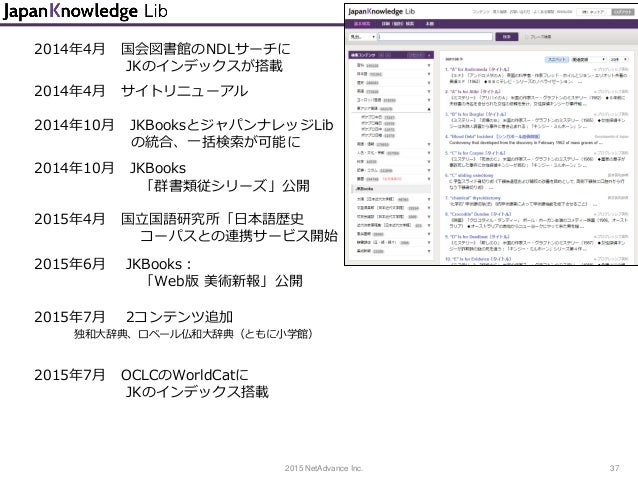Click the slide title JapanKnowledge Lib
Image resolution: width=638 pixels, height=479 pixels.
[85, 11]
